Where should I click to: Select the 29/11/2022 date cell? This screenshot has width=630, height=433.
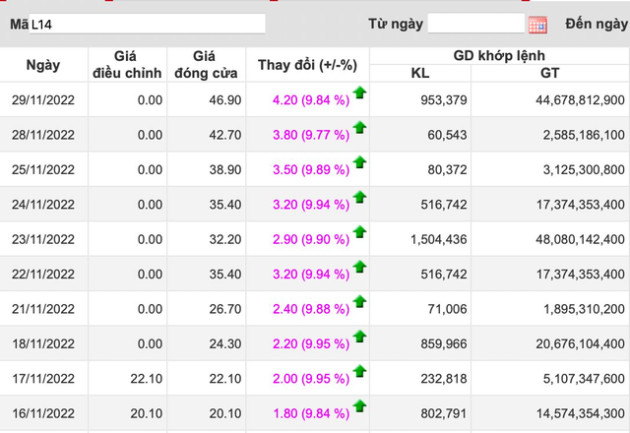tap(43, 100)
